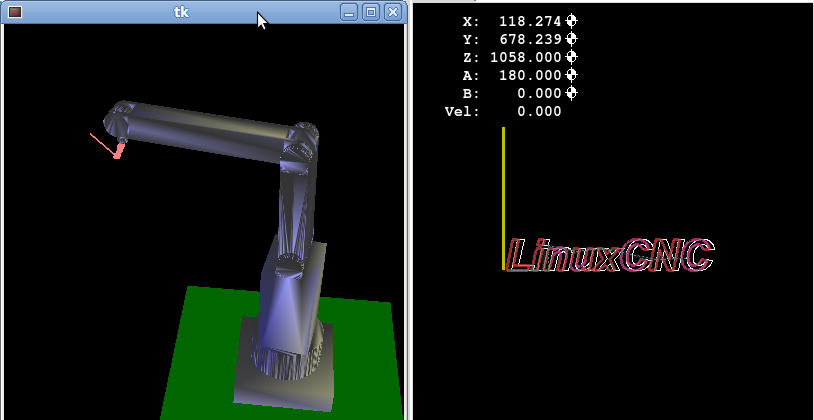Click the homed icon next to B
The width and height of the screenshot is (814, 420).
572,93
